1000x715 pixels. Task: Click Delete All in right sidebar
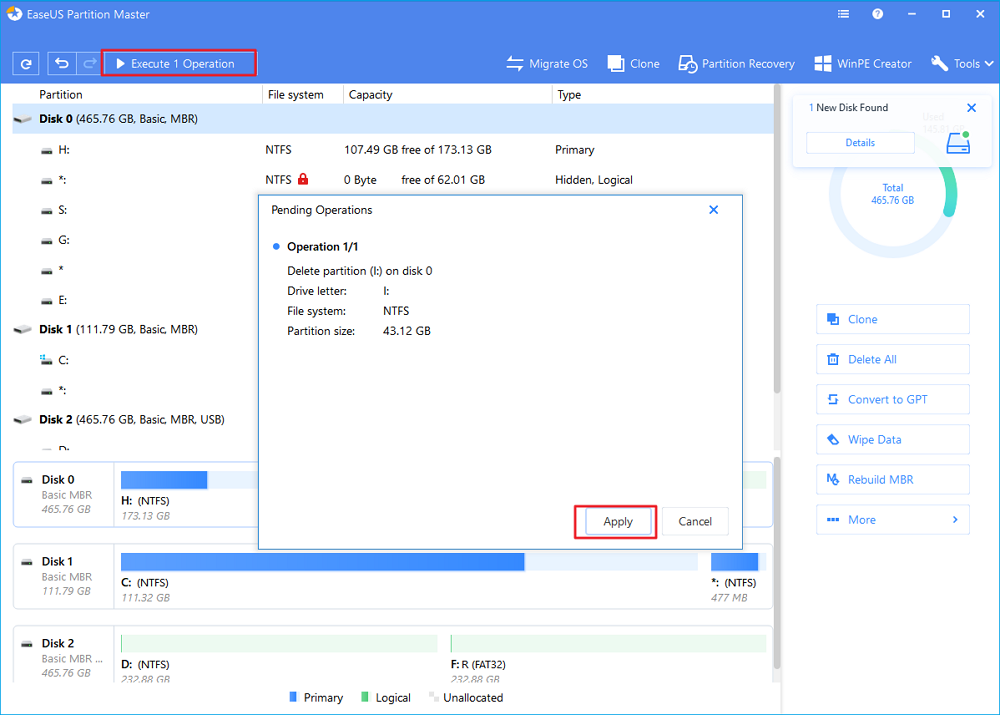click(x=892, y=359)
